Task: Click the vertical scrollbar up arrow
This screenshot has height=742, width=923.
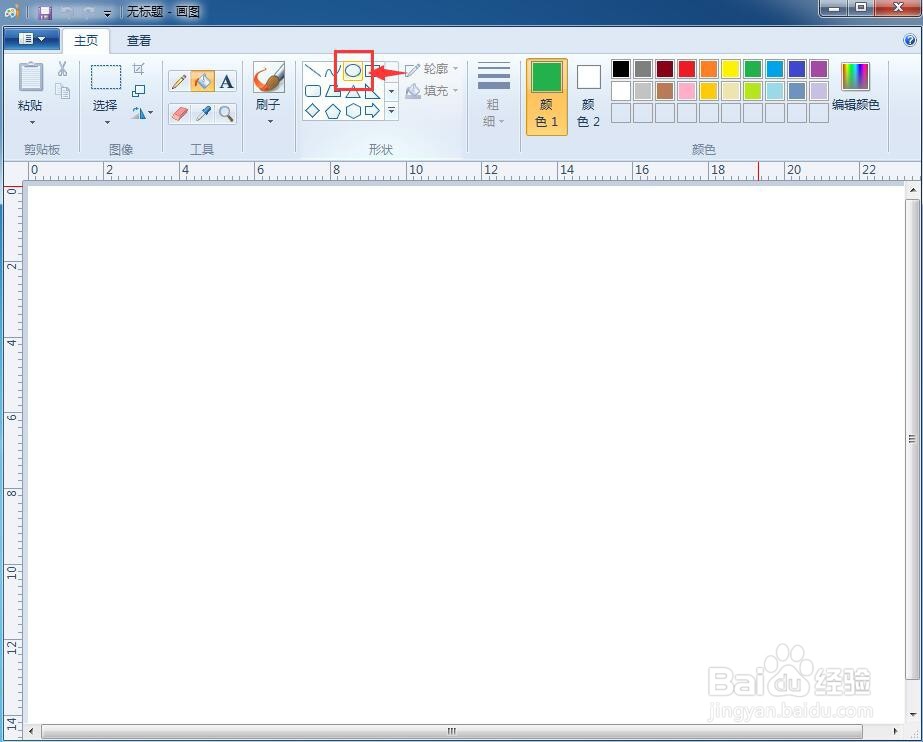Action: [912, 190]
